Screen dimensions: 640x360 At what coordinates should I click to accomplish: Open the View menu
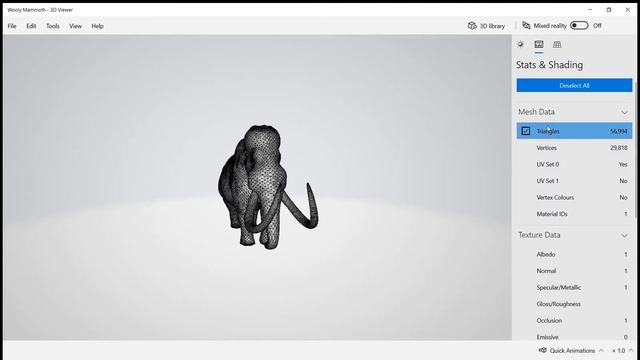coord(76,26)
